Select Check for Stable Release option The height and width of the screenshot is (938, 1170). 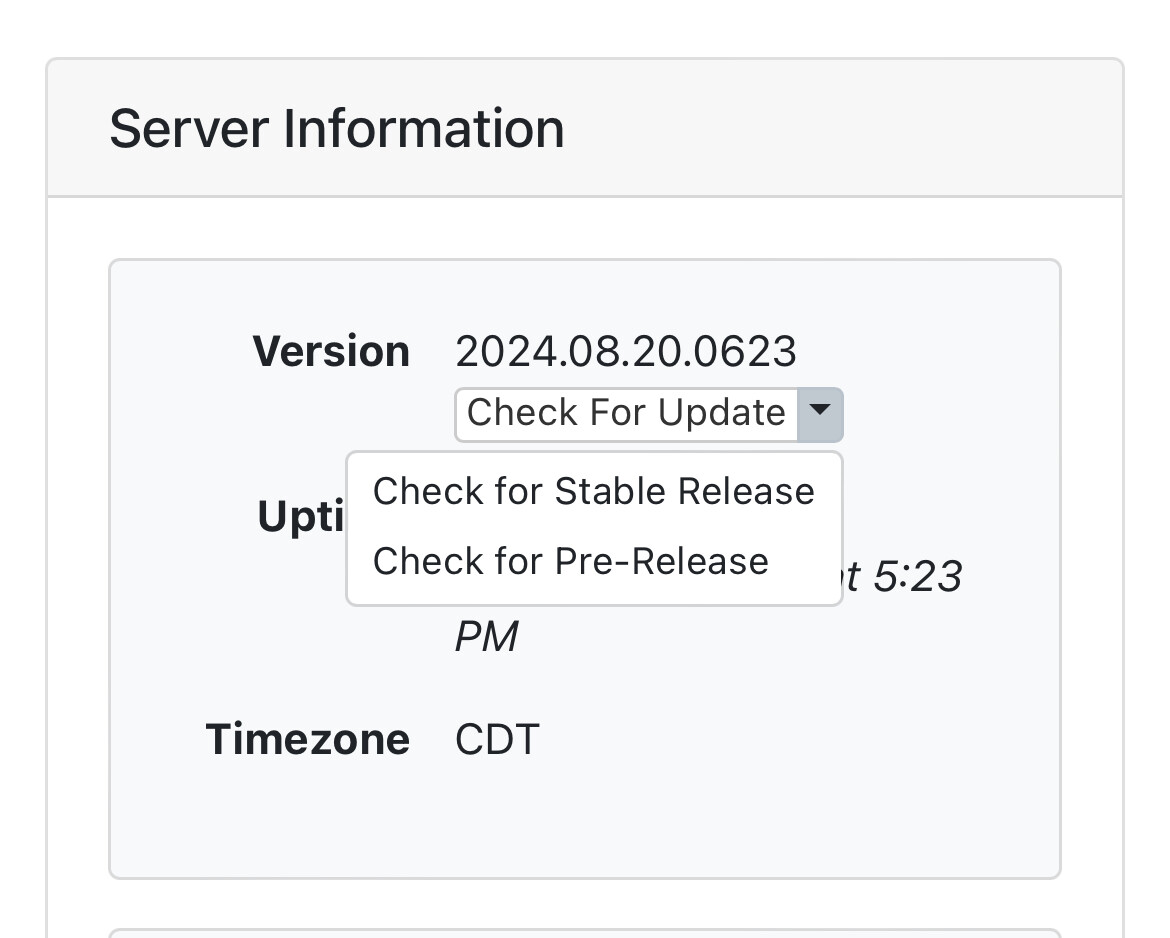click(593, 492)
